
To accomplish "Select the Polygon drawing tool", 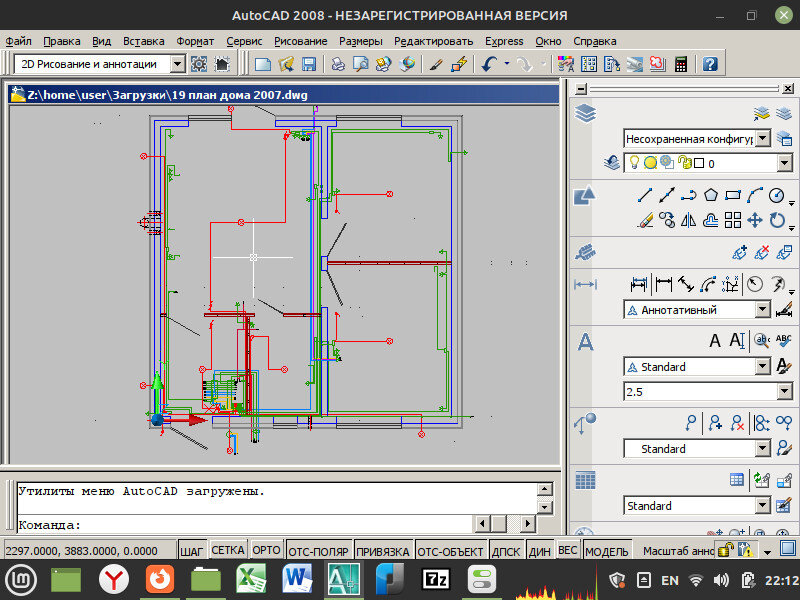I will tap(711, 195).
